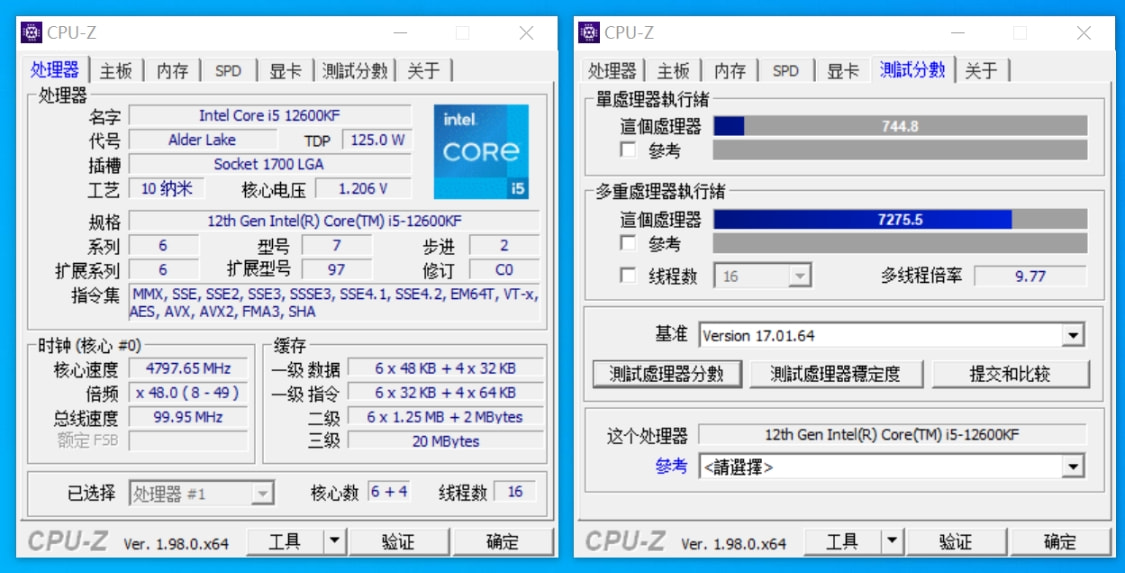Switch to SPD tab in the left window
The image size is (1125, 573).
coord(228,70)
